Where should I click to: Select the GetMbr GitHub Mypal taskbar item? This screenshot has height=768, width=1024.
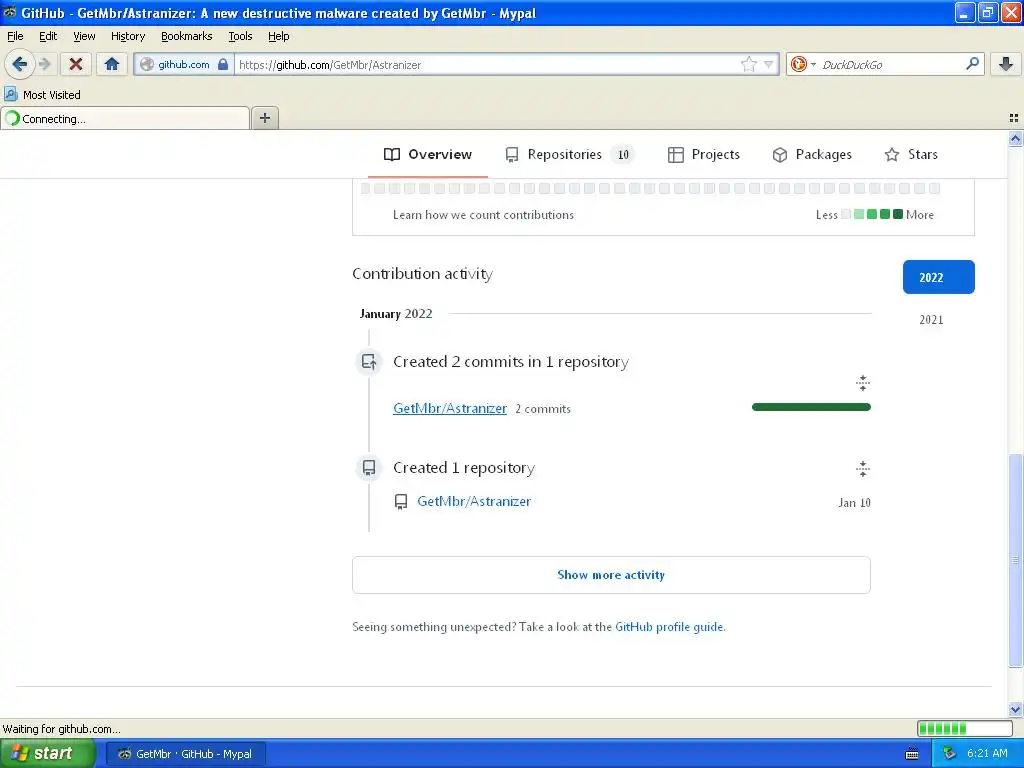[186, 754]
